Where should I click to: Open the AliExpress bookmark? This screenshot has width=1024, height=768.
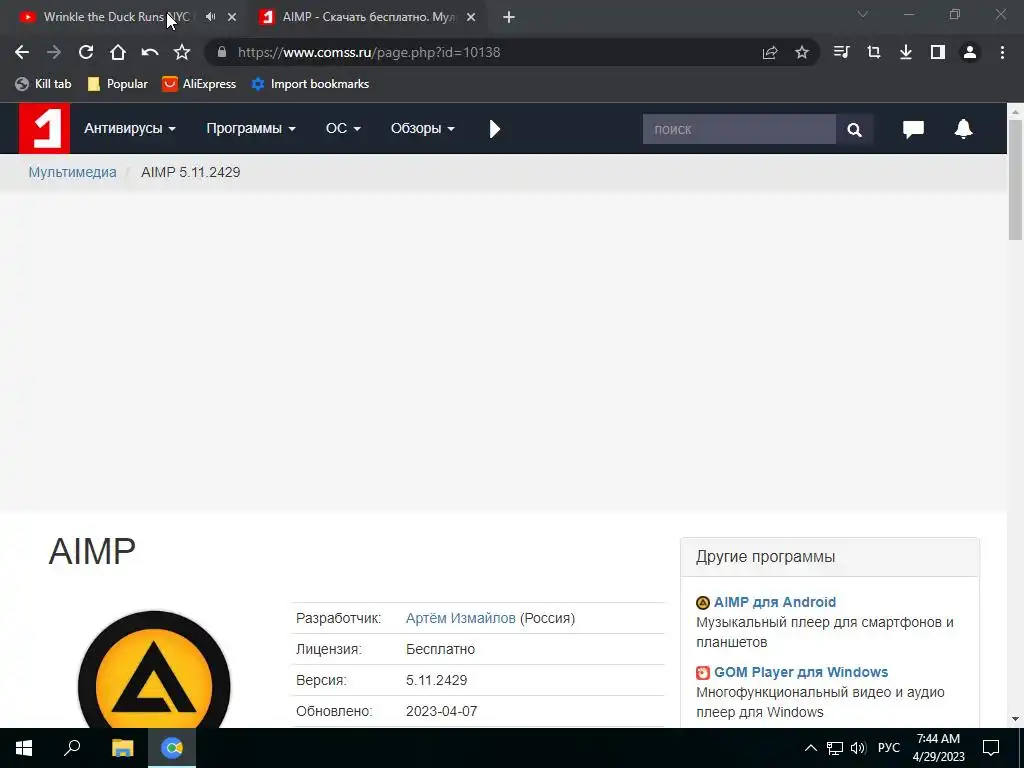tap(199, 84)
